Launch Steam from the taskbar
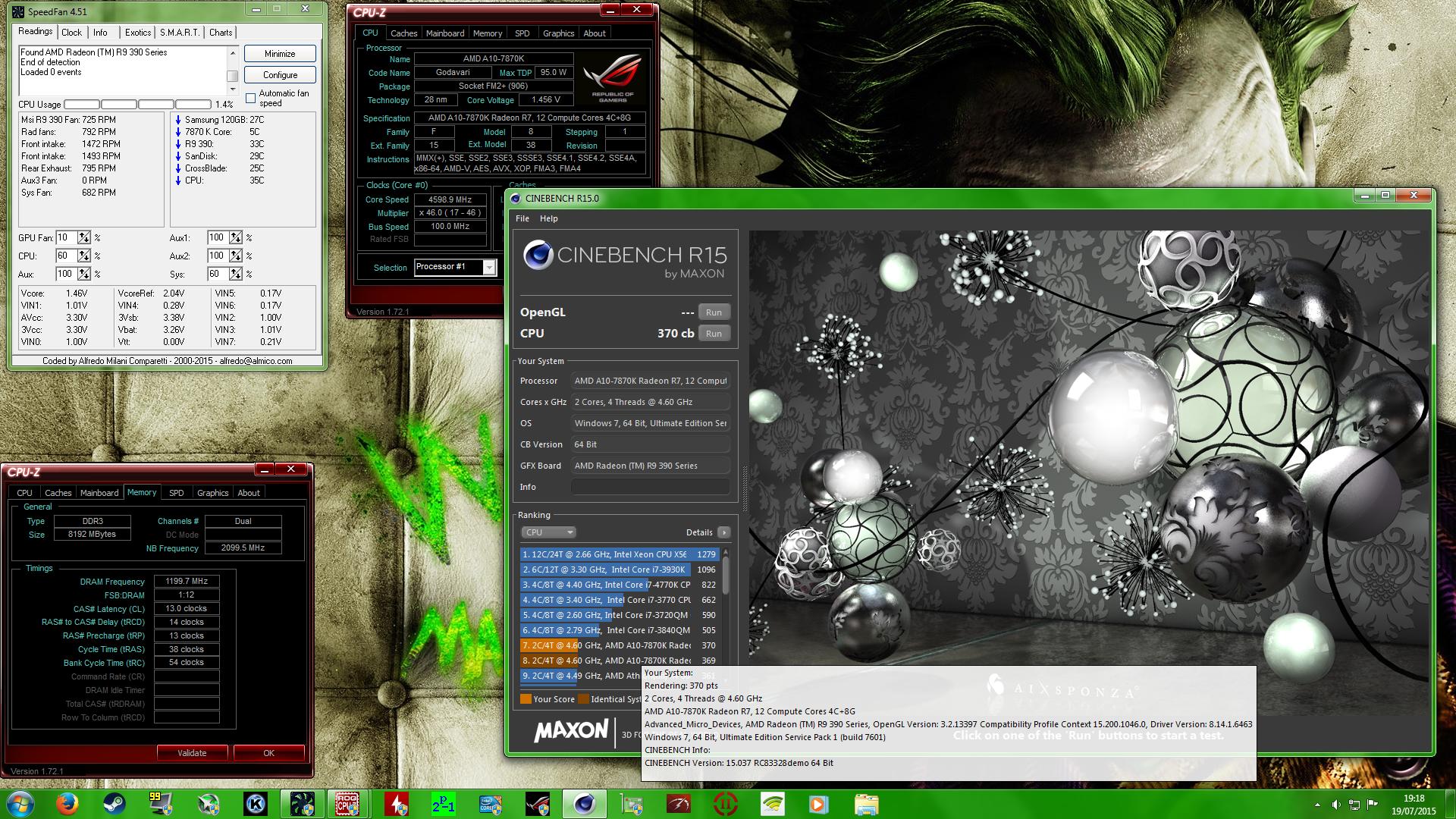1456x819 pixels. (x=115, y=804)
